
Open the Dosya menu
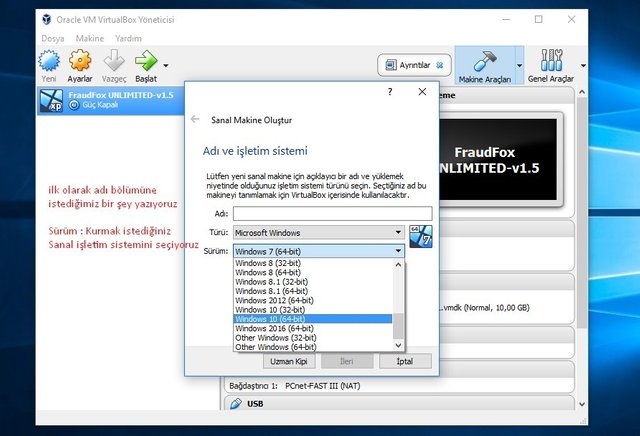click(53, 38)
